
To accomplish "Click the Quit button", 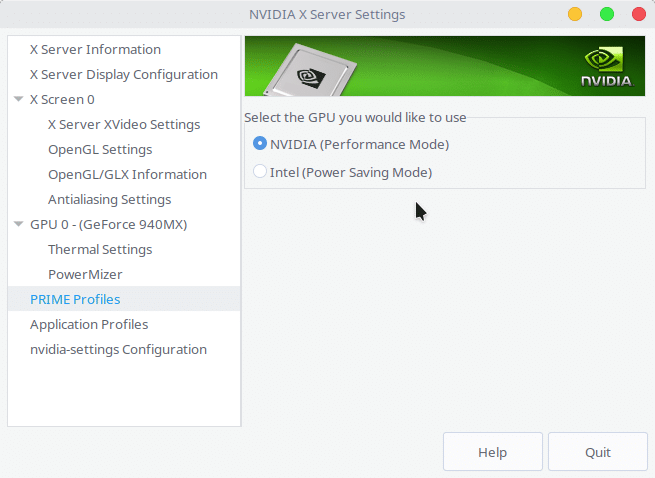I will (x=598, y=452).
